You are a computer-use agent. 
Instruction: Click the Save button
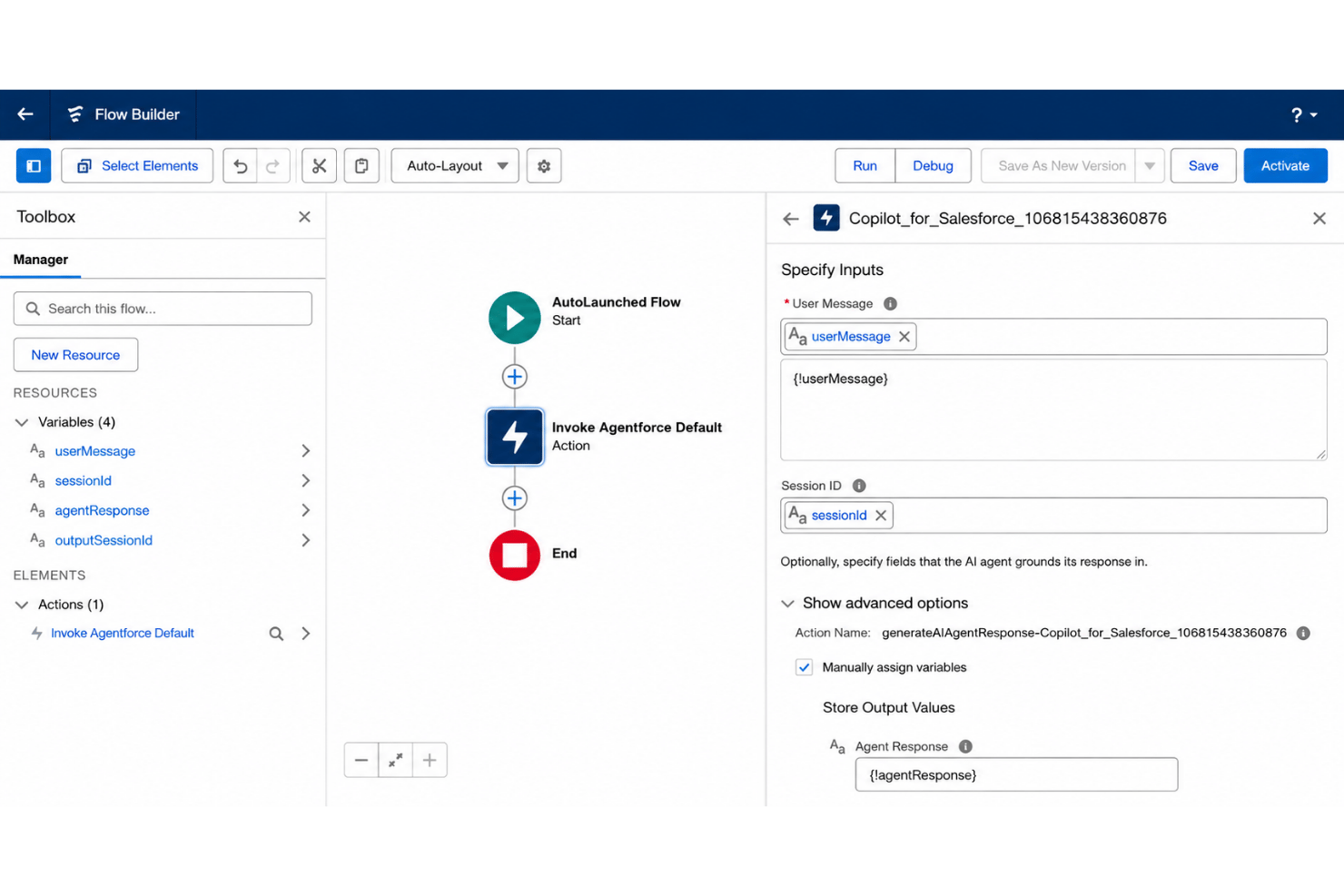pos(1203,166)
